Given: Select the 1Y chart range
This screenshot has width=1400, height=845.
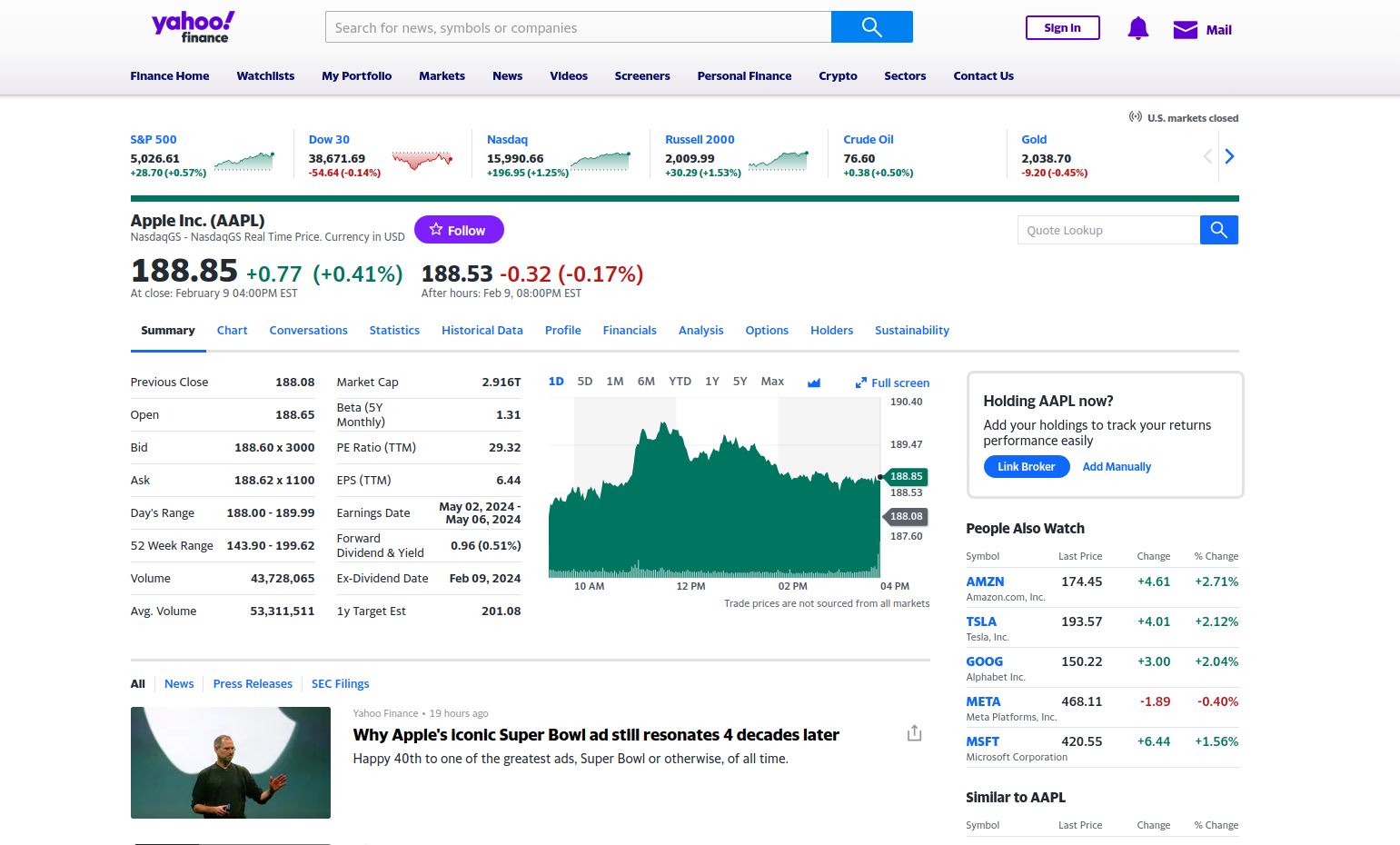Looking at the screenshot, I should point(712,382).
